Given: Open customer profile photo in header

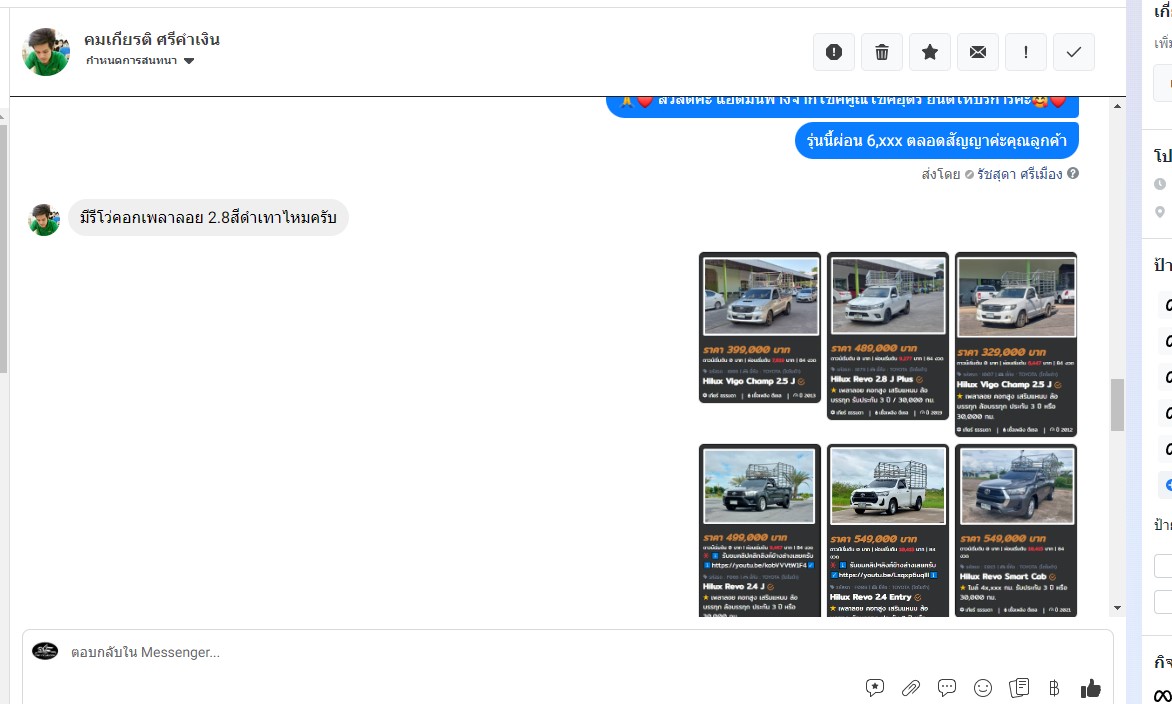Looking at the screenshot, I should 46,52.
